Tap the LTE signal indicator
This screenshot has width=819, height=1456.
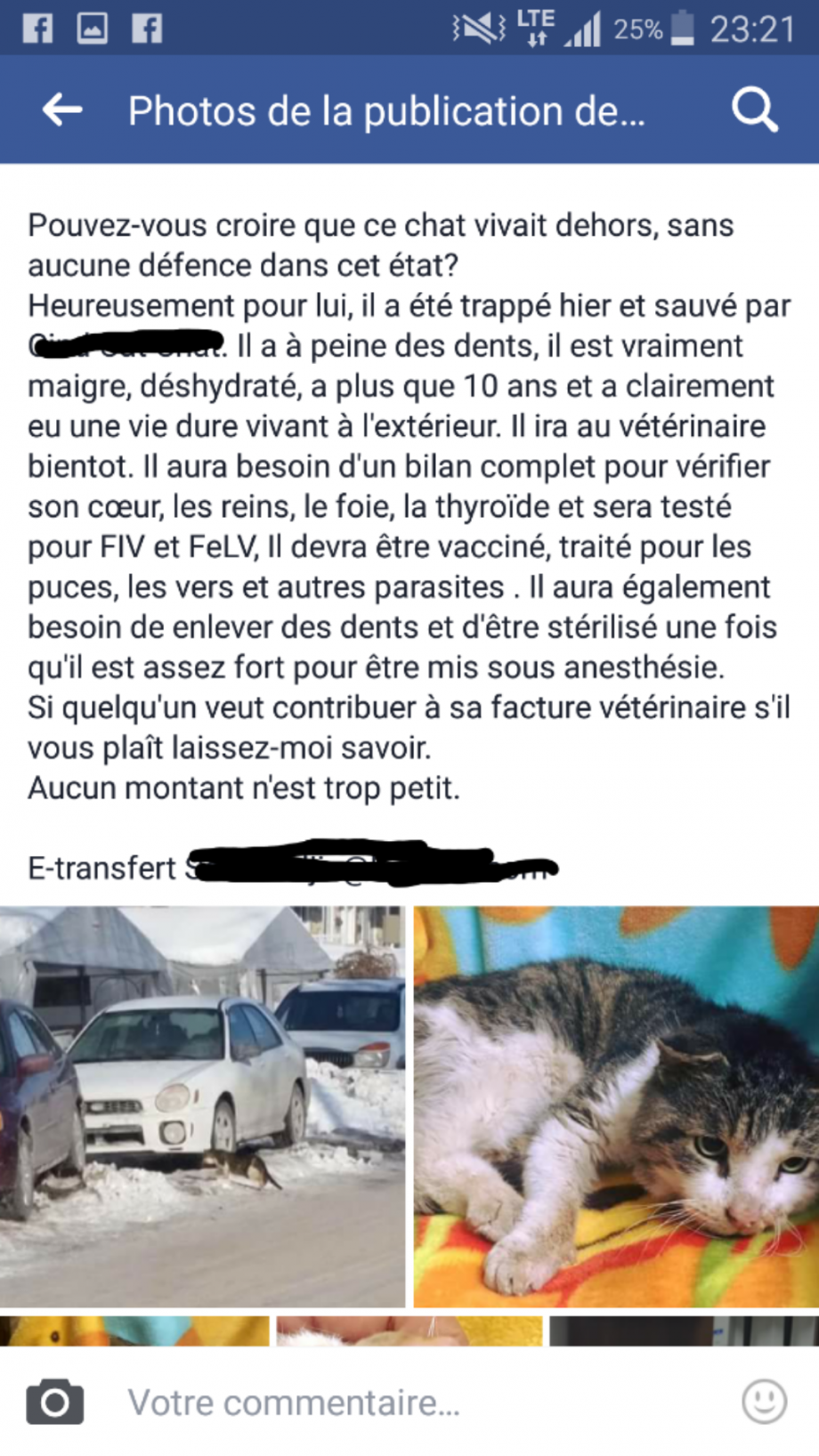pyautogui.click(x=536, y=28)
